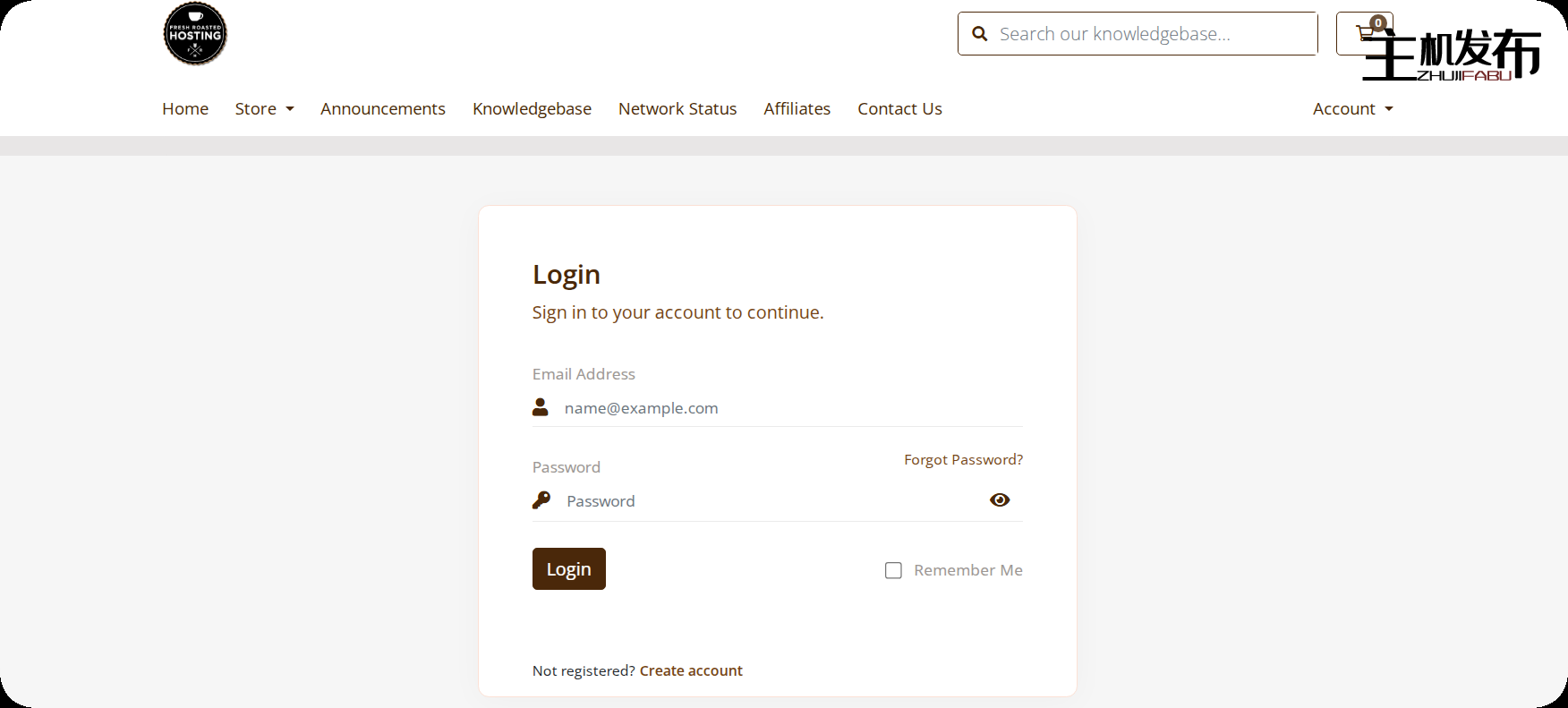
Task: Focus the Email Address input field
Action: click(x=788, y=408)
